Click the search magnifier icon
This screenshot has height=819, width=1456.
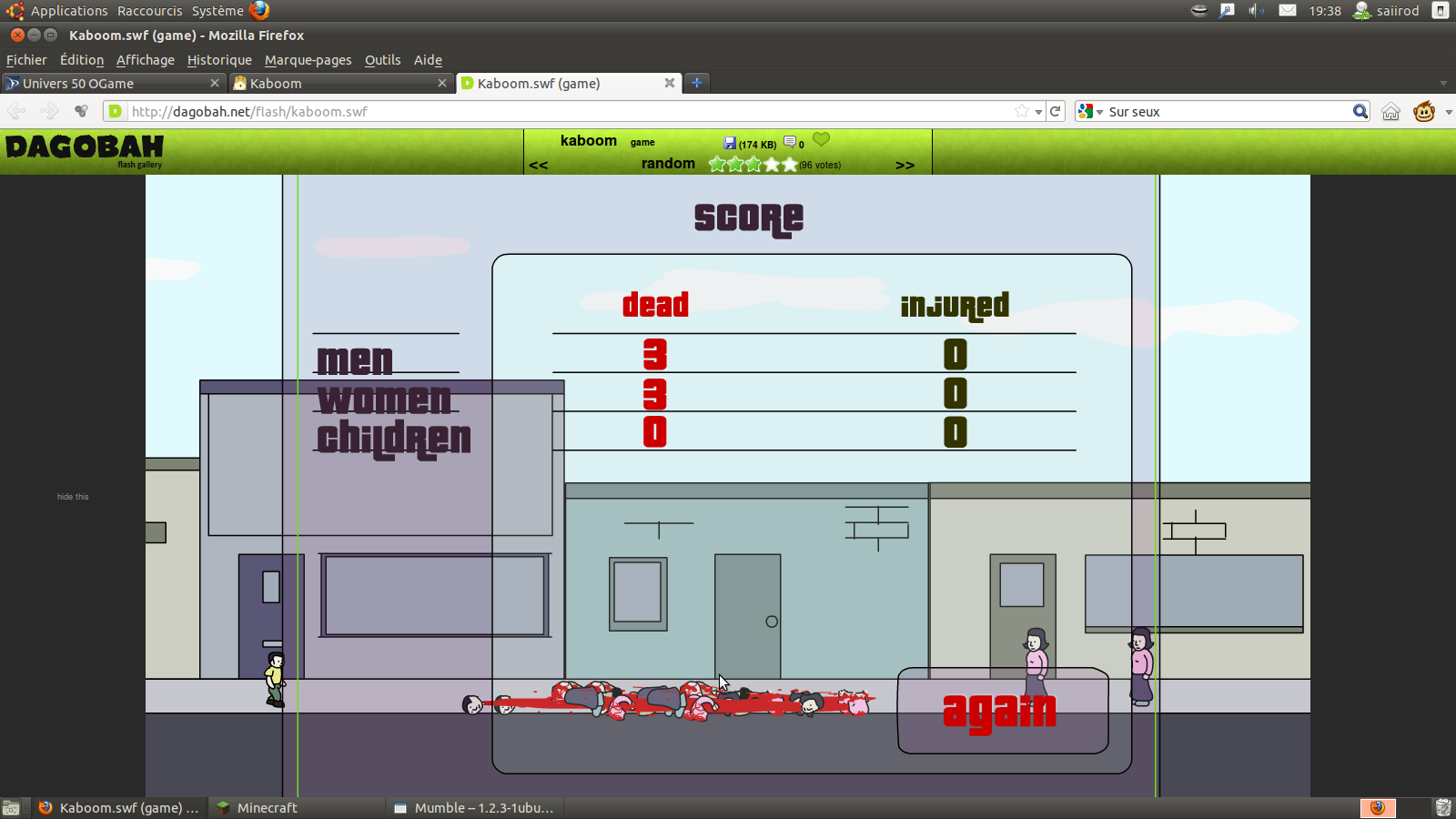click(1360, 112)
